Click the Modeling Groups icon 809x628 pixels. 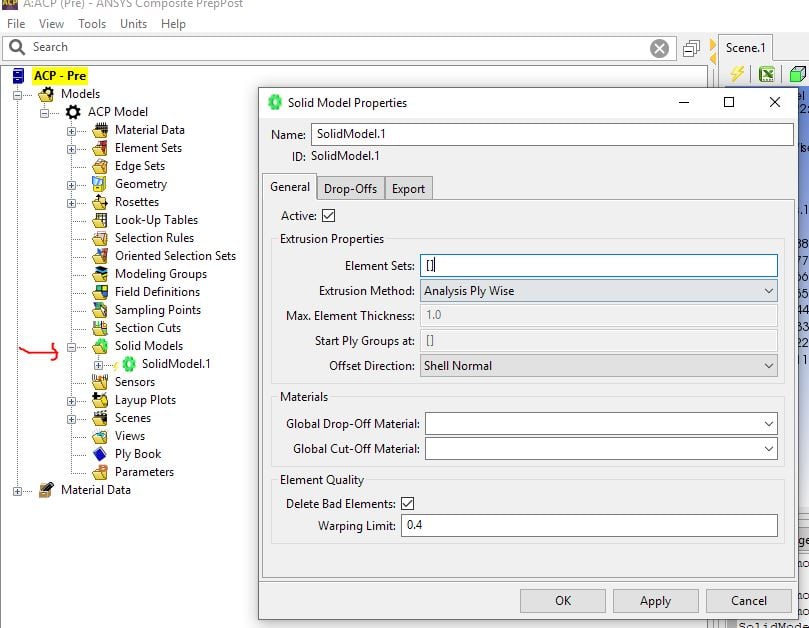(x=100, y=274)
